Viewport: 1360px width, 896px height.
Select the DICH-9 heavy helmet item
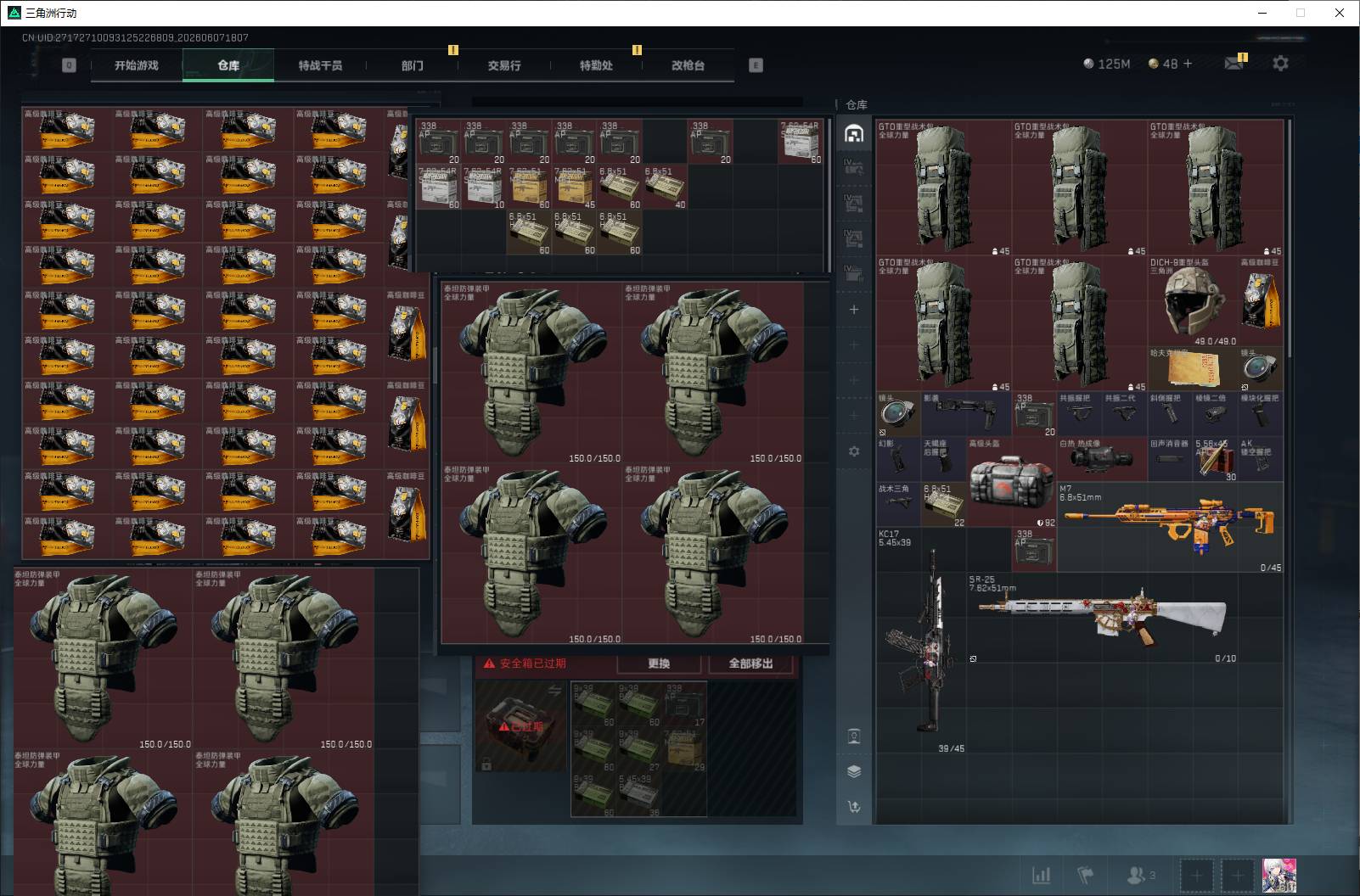1193,301
